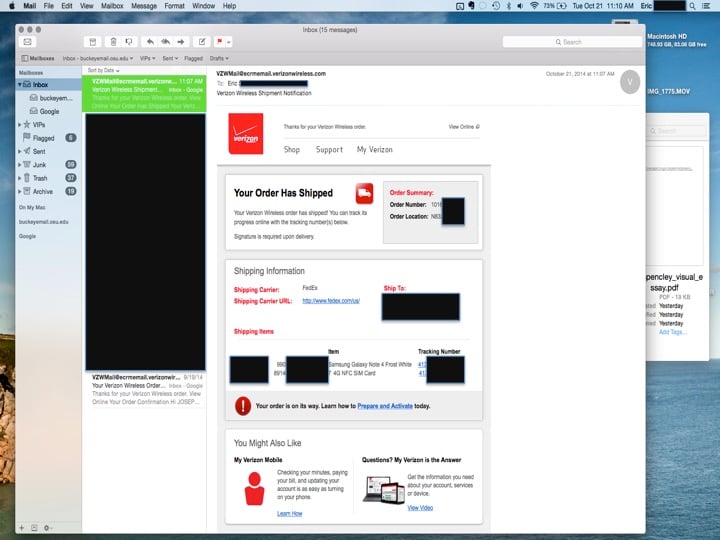Open the Window menu
720x540 pixels.
click(203, 6)
